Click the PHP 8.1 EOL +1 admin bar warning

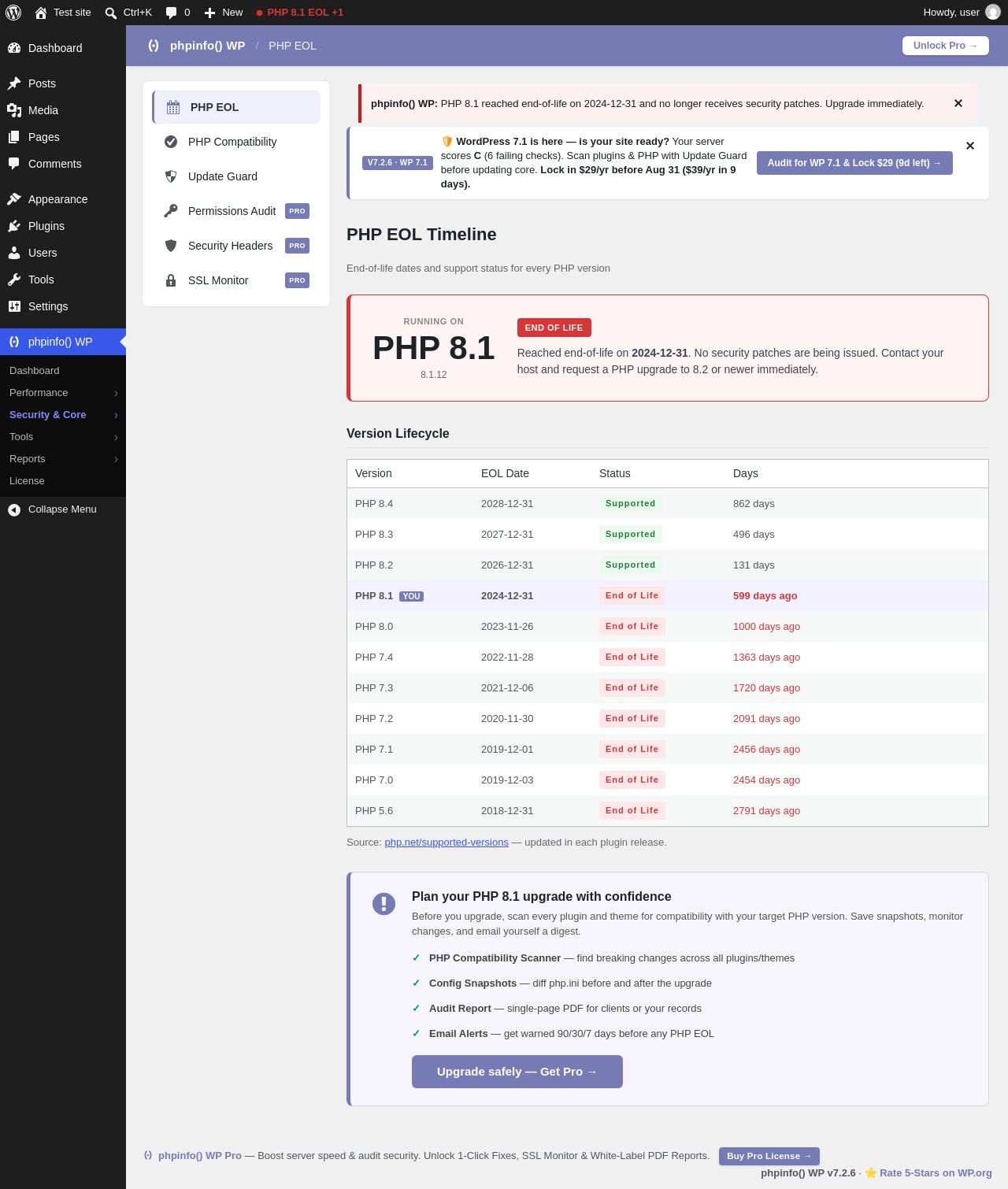(300, 13)
